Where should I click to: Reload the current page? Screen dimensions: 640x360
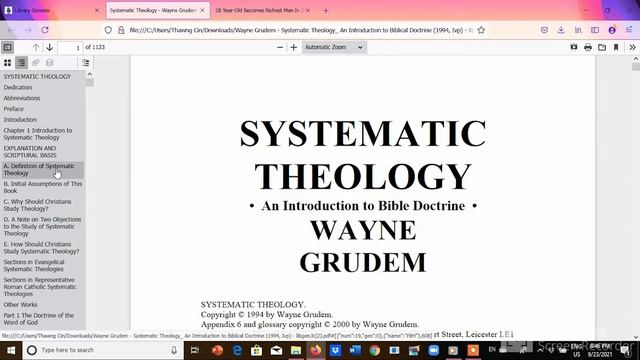[x=45, y=30]
